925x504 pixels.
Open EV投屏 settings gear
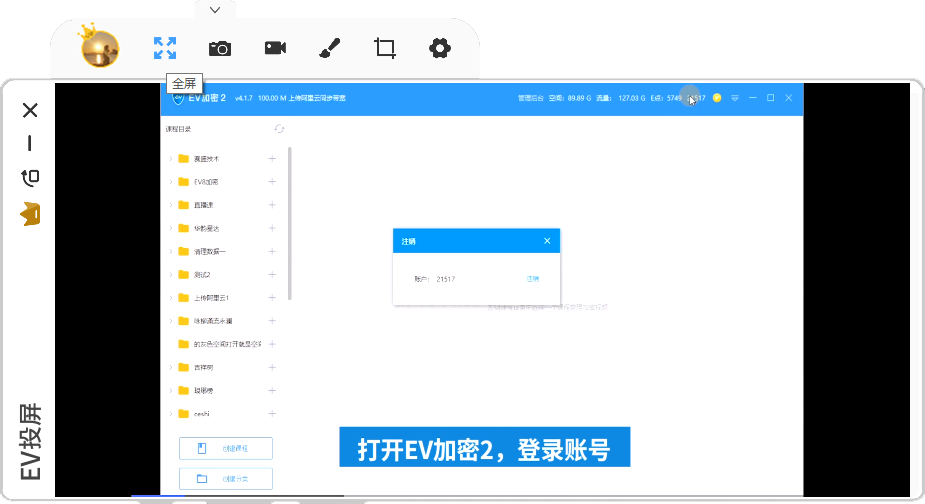click(440, 48)
